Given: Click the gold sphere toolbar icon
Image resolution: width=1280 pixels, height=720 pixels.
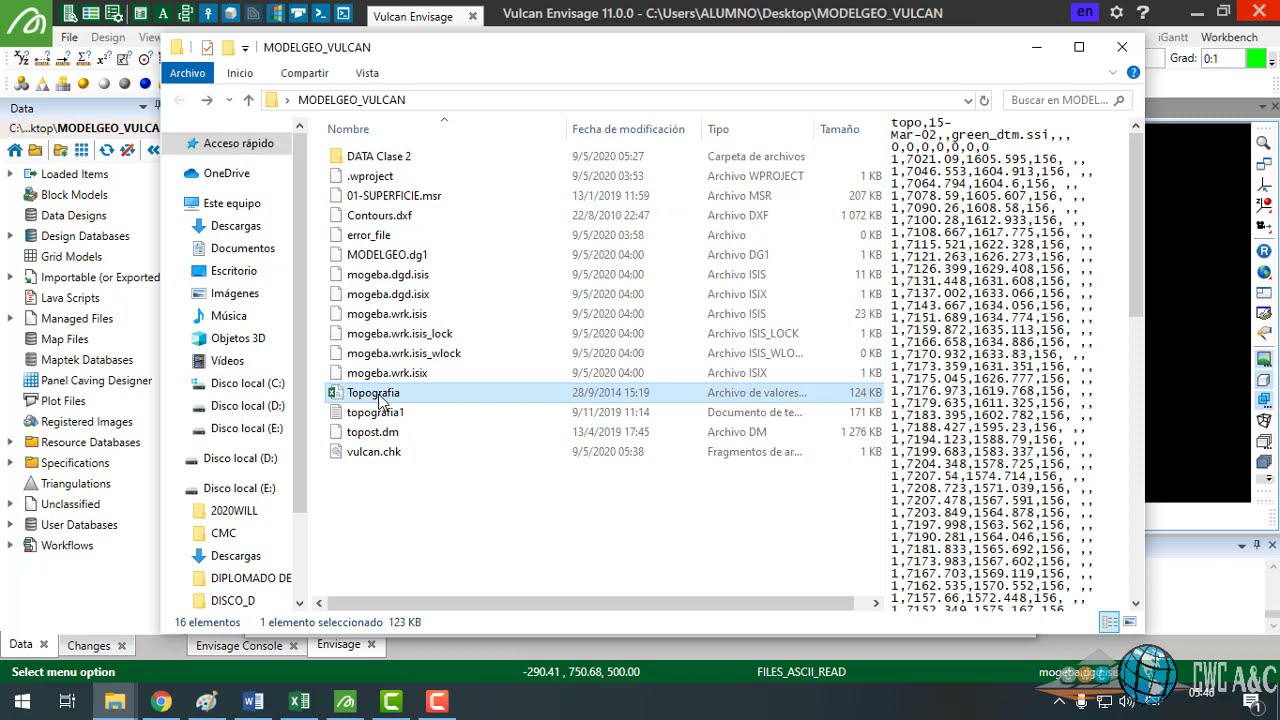Looking at the screenshot, I should [84, 84].
